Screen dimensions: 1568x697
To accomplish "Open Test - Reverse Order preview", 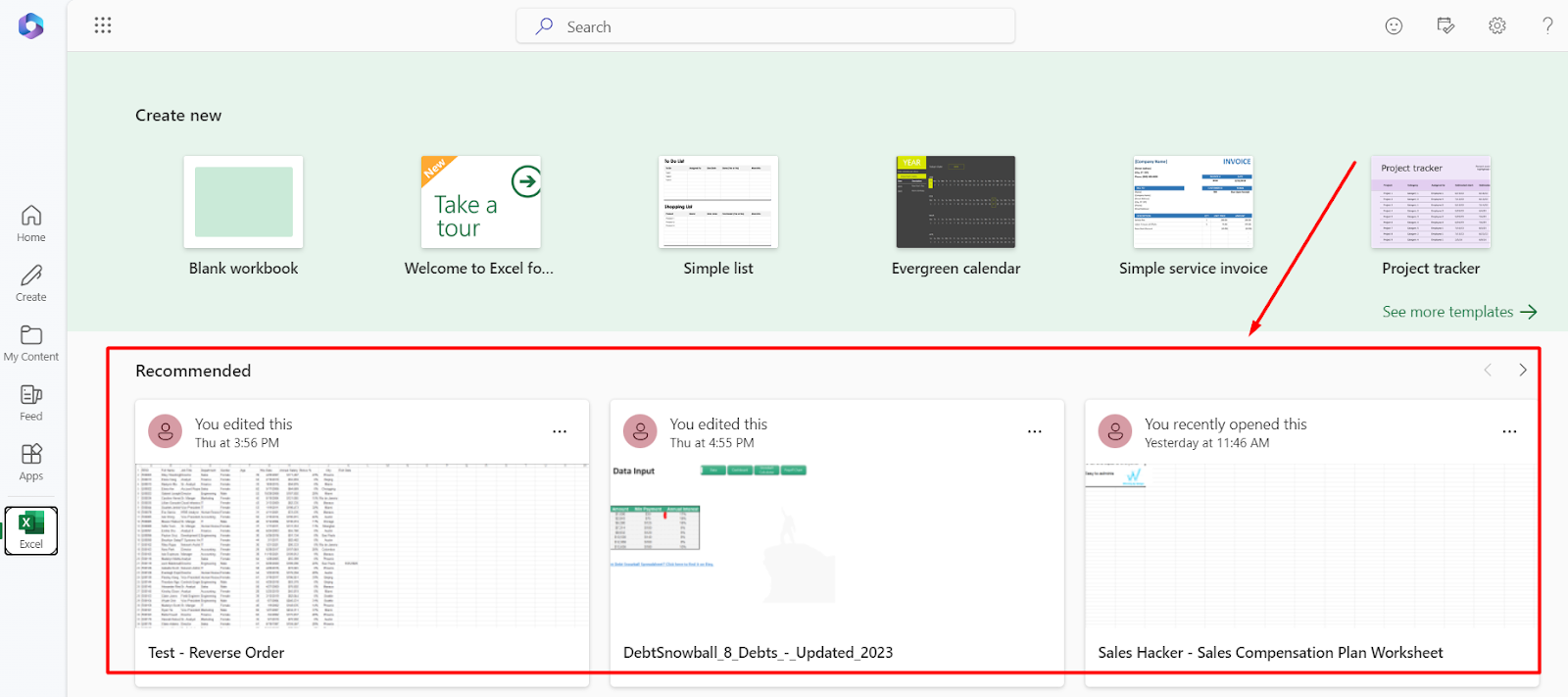I will pos(362,545).
